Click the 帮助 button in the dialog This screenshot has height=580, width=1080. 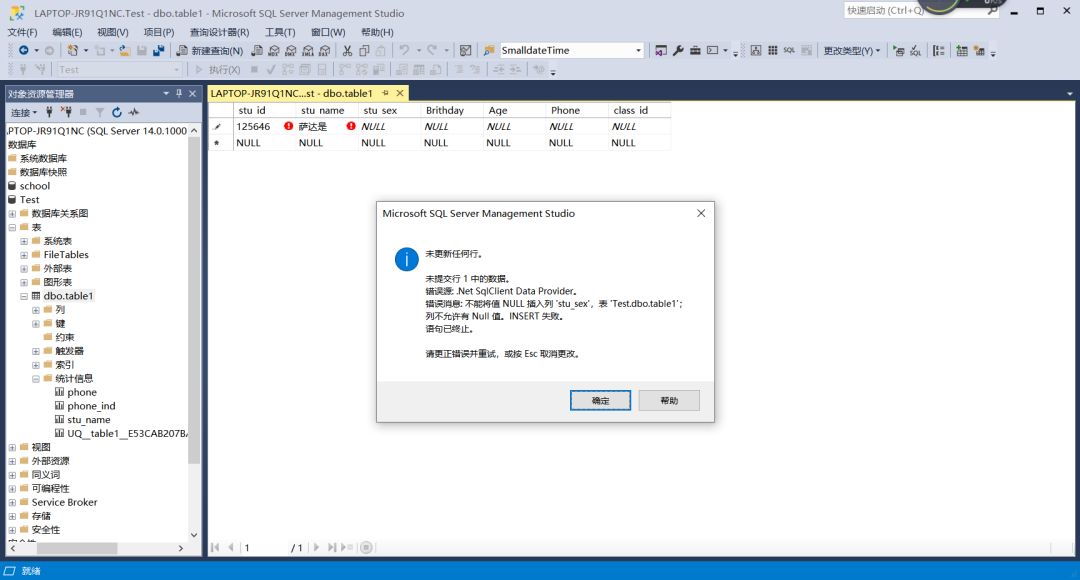pos(669,400)
